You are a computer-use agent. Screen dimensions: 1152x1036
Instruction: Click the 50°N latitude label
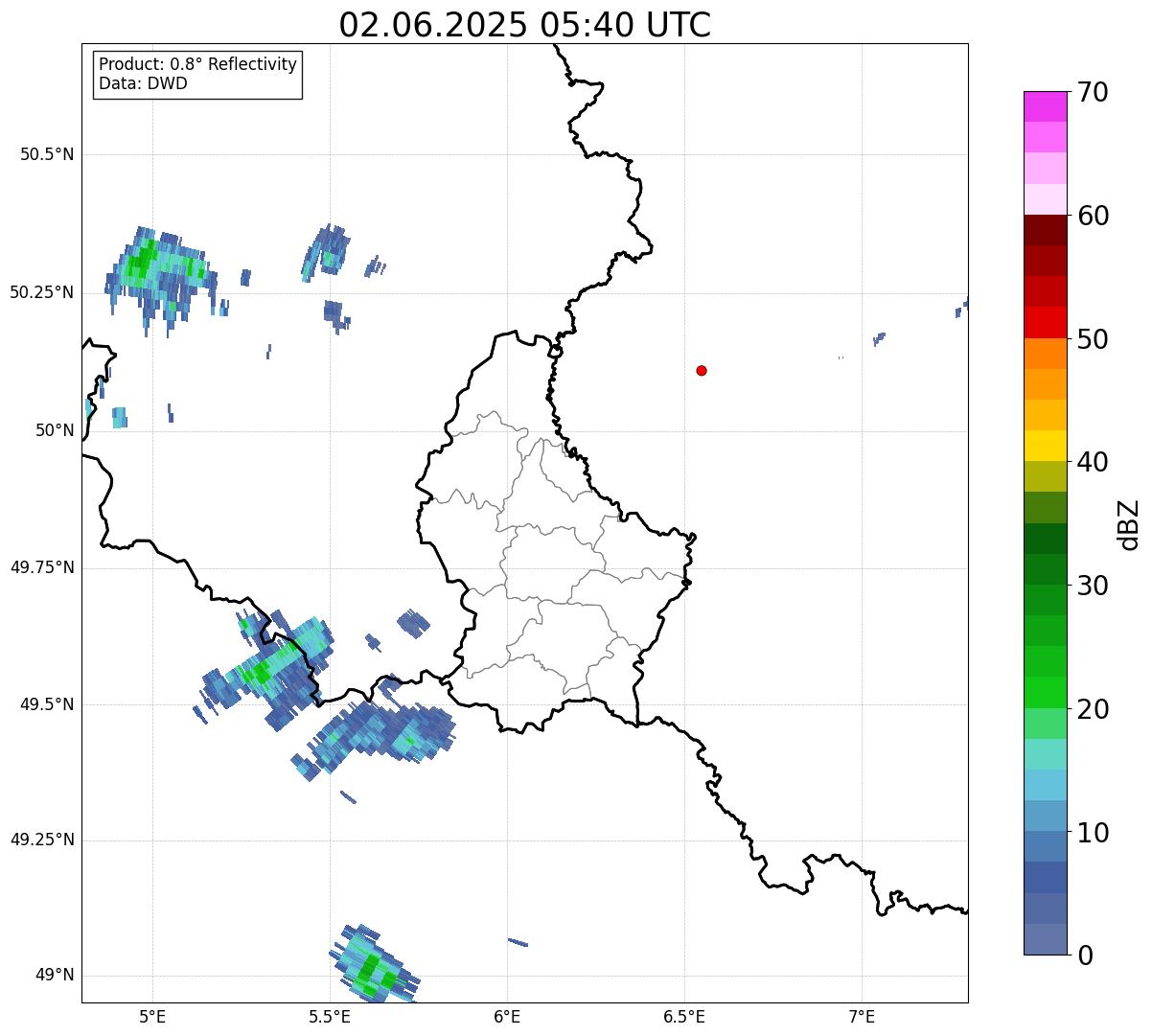55,430
